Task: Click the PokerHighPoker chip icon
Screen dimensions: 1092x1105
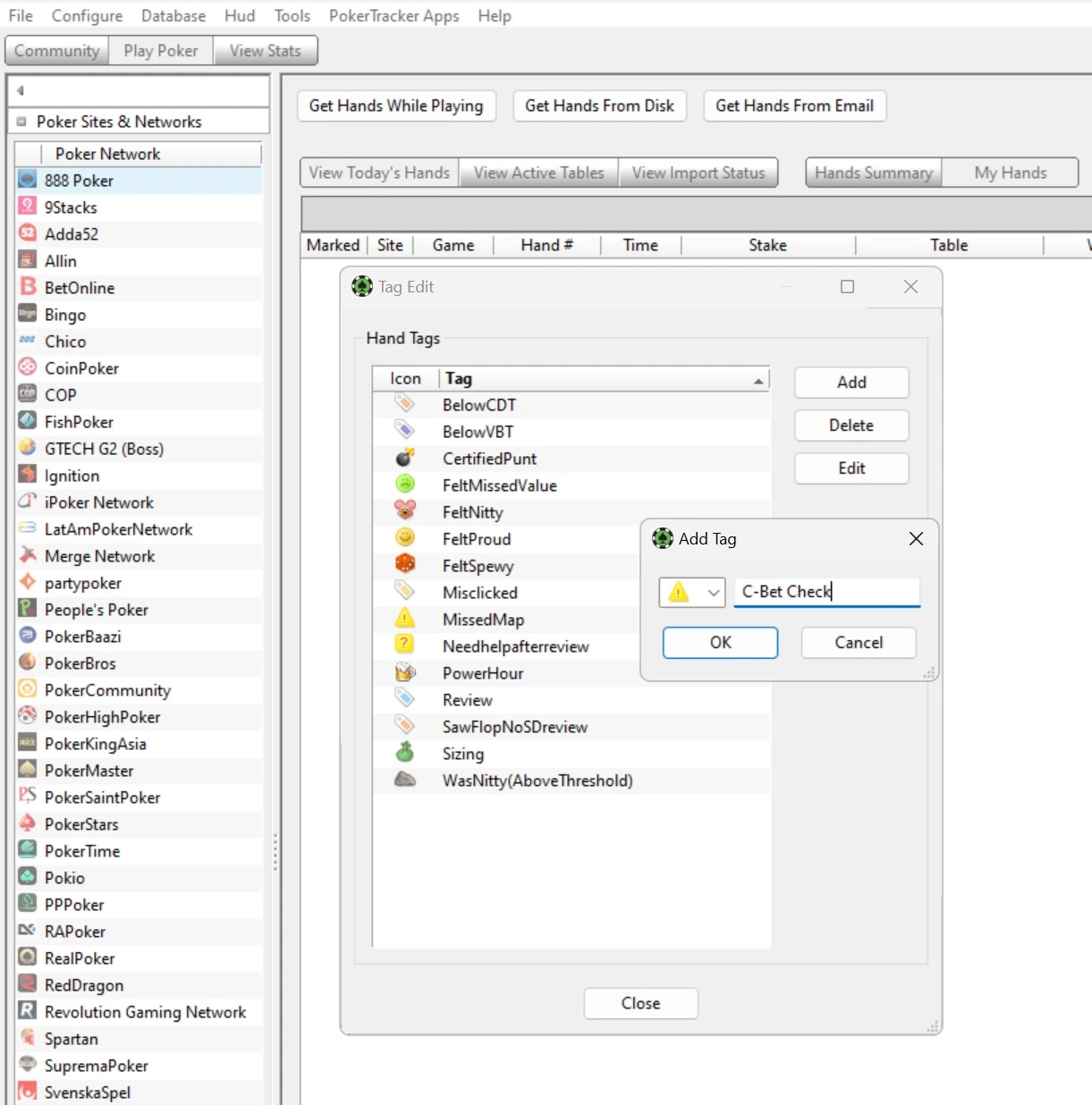Action: 28,716
